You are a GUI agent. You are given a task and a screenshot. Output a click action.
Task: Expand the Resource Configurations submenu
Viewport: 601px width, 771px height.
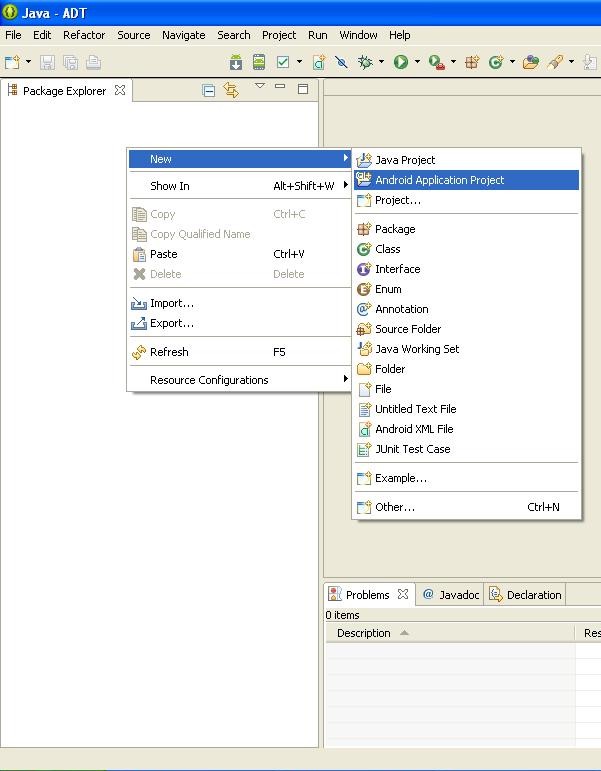(x=240, y=380)
